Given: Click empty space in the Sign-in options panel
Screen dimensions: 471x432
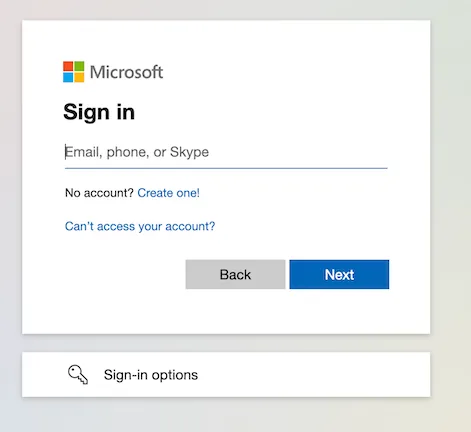Looking at the screenshot, I should [x=313, y=374].
